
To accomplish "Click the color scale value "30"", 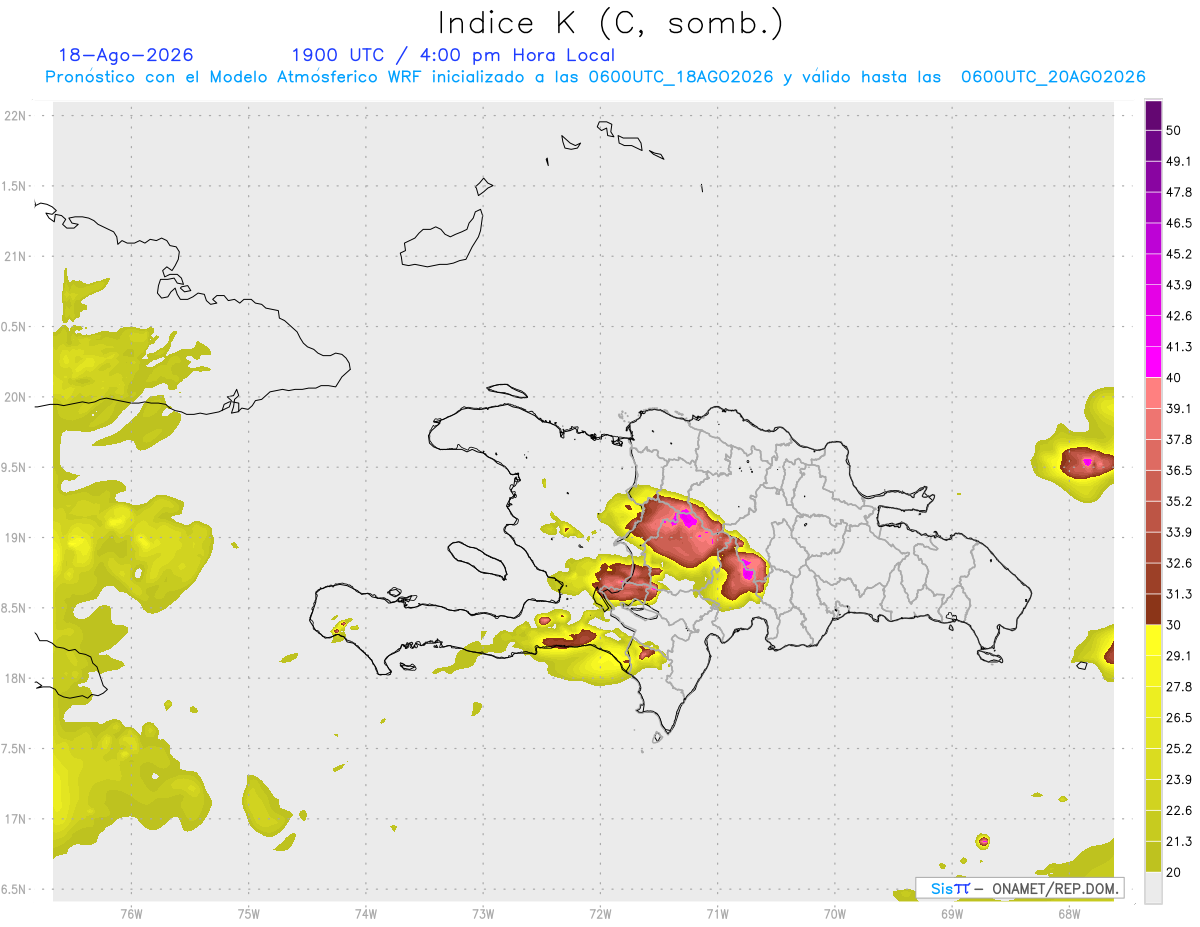I will pyautogui.click(x=1174, y=625).
